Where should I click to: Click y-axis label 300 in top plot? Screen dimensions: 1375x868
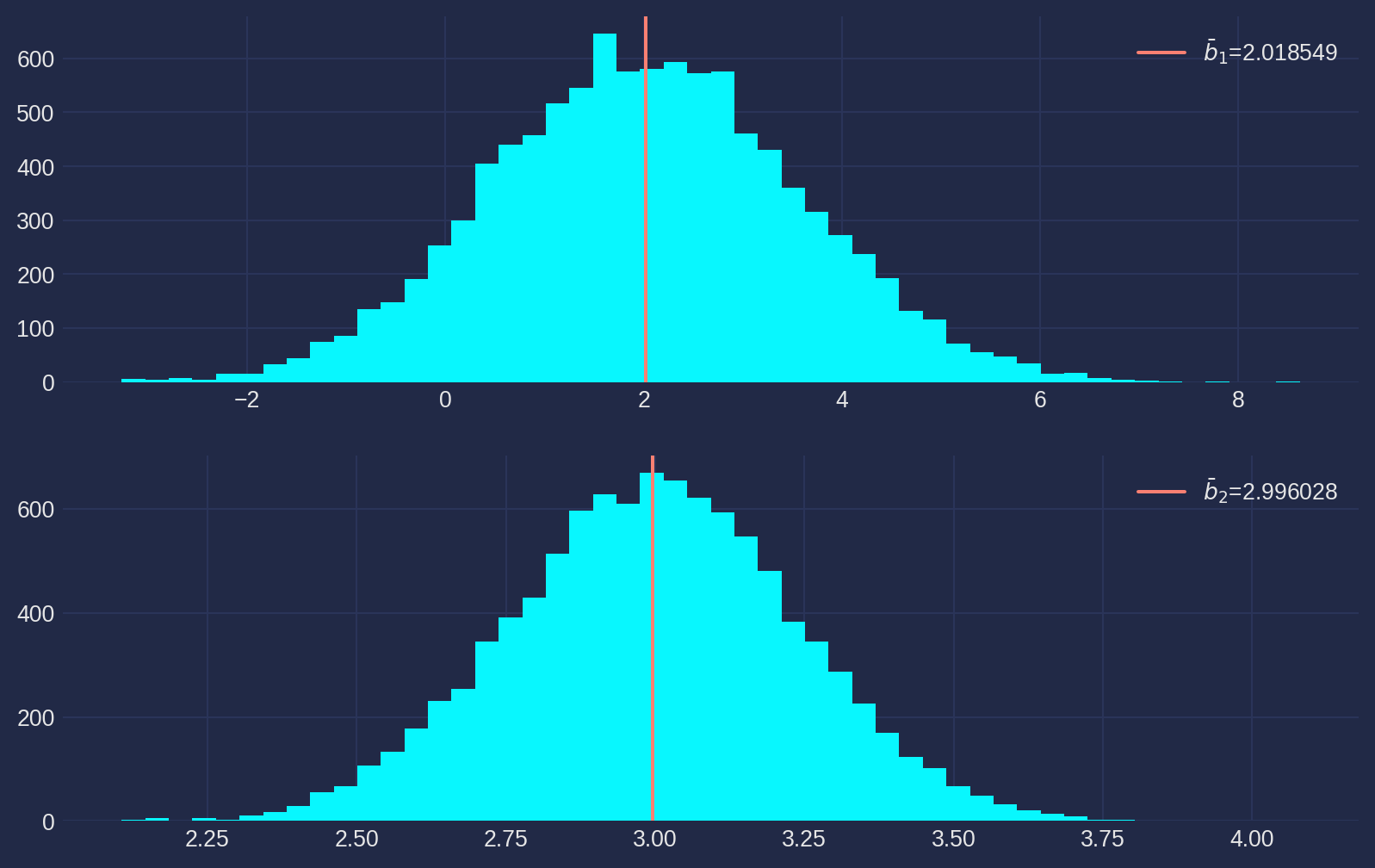[x=35, y=221]
